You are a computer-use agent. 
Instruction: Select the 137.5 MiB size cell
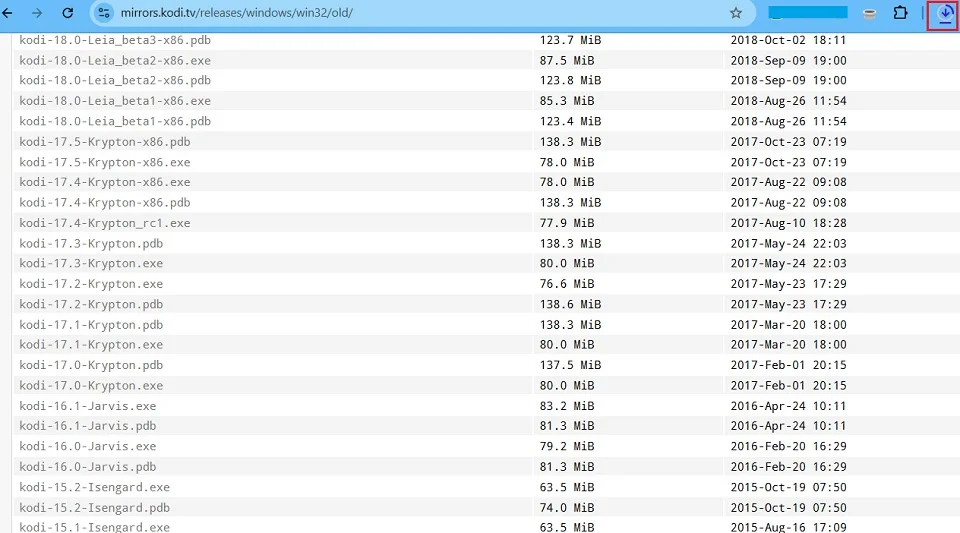tap(571, 365)
